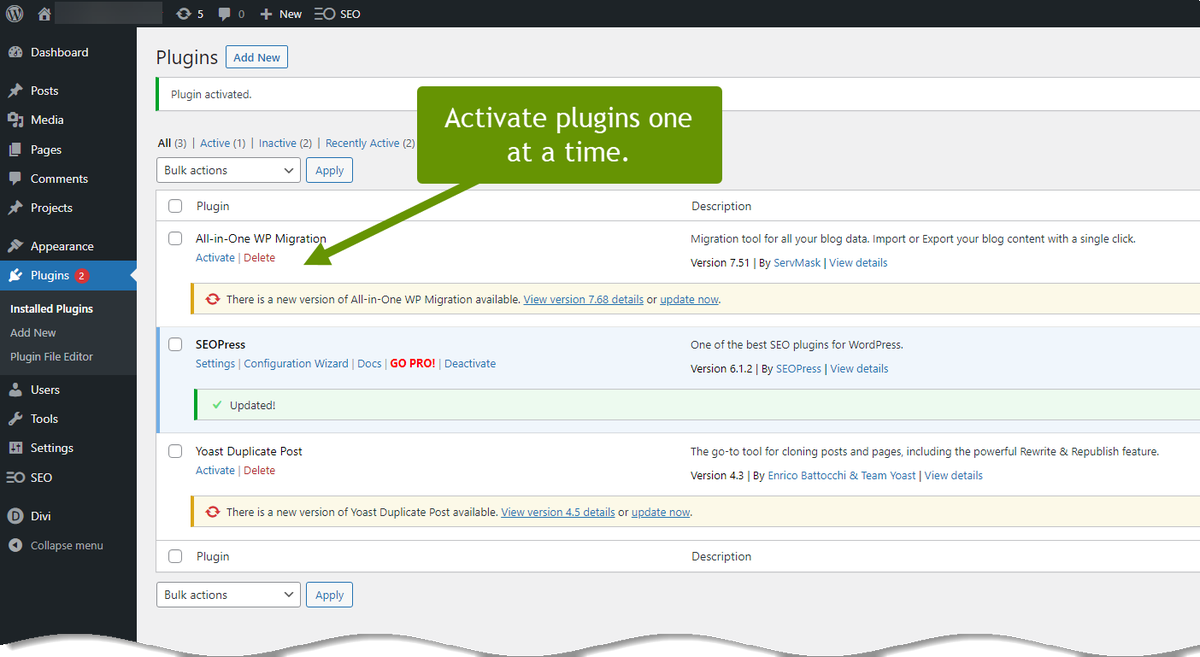The width and height of the screenshot is (1200, 657).
Task: Open Divi in sidebar
Action: point(40,516)
